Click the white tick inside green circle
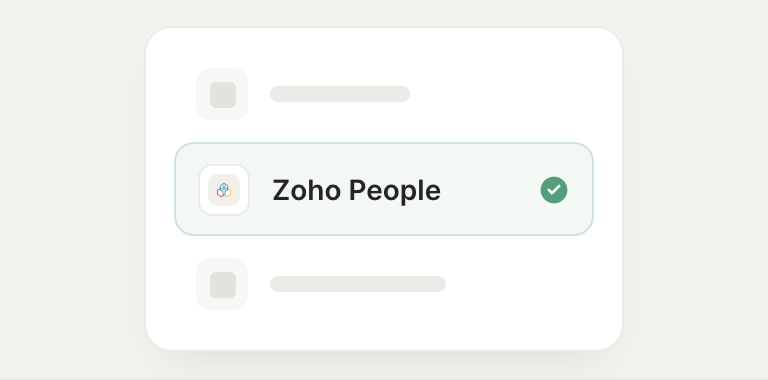Screen dimensions: 768x380 554,190
